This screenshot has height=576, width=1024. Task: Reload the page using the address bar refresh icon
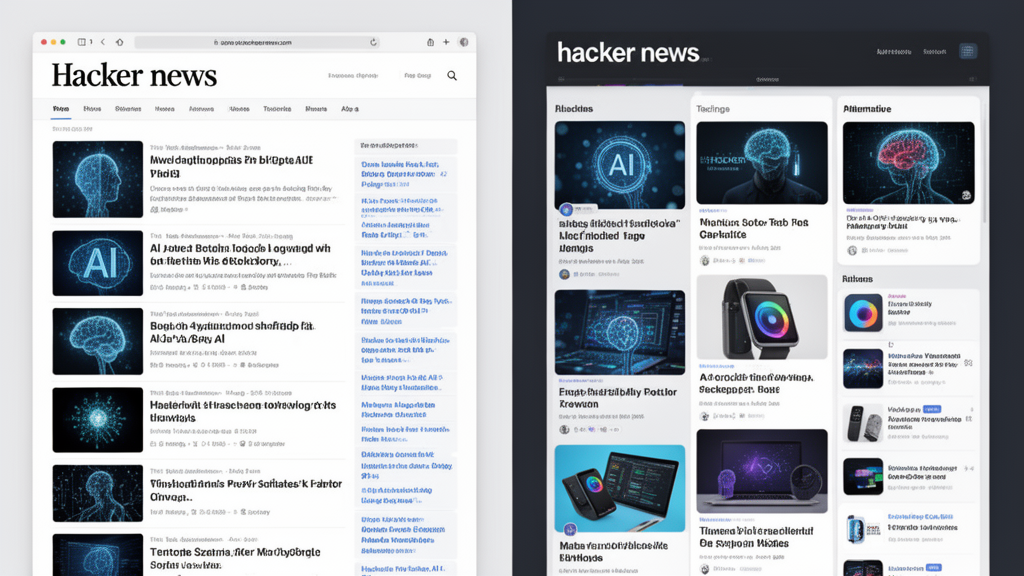pyautogui.click(x=374, y=42)
